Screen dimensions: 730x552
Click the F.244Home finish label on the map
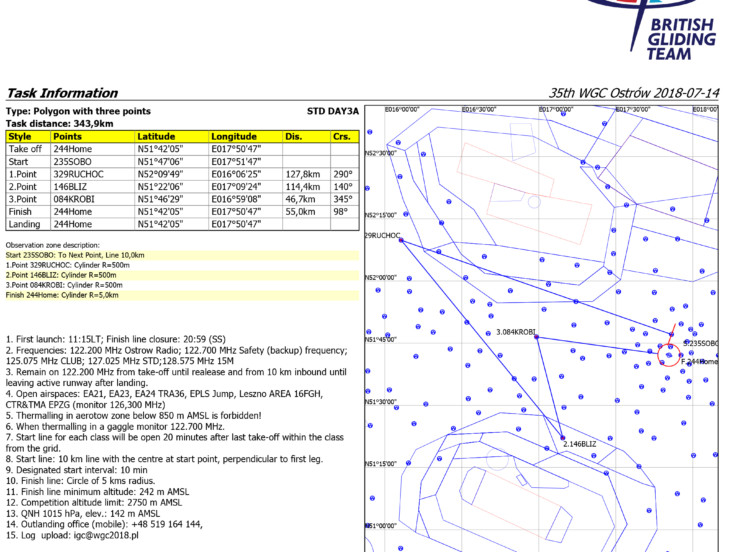[x=699, y=361]
